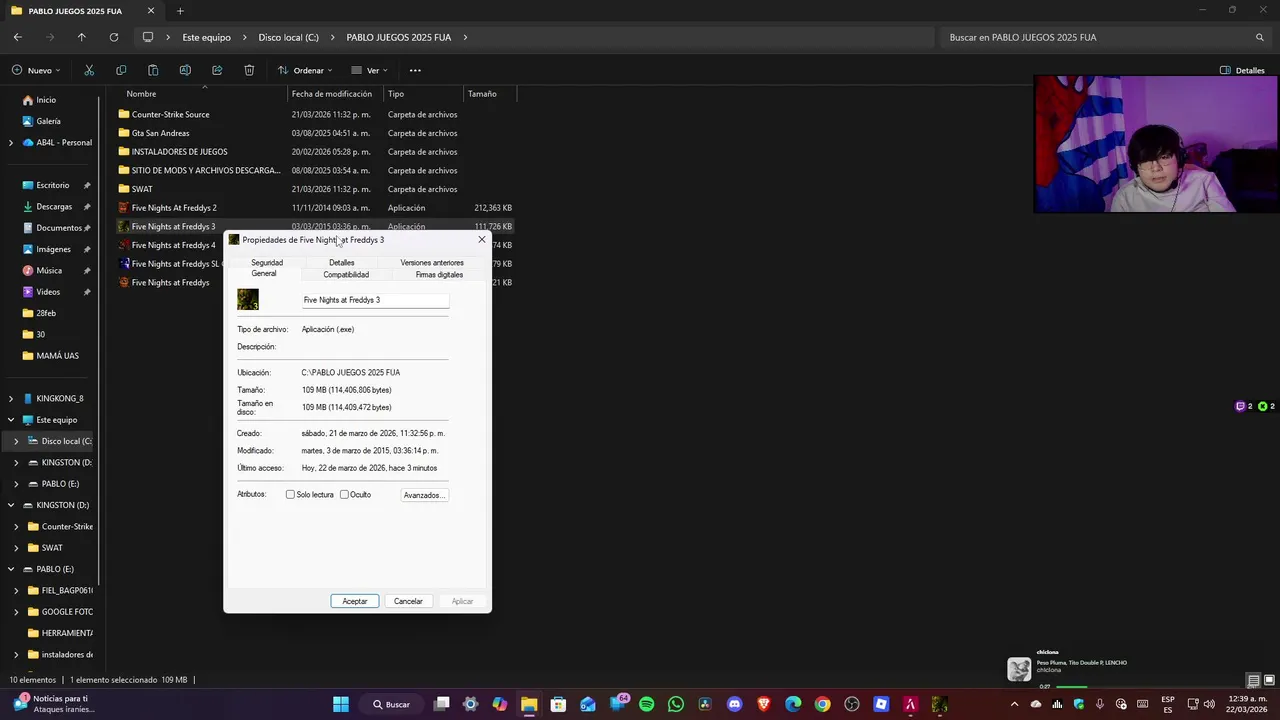1280x720 pixels.
Task: Open Galería in the navigation pane
Action: coord(48,121)
